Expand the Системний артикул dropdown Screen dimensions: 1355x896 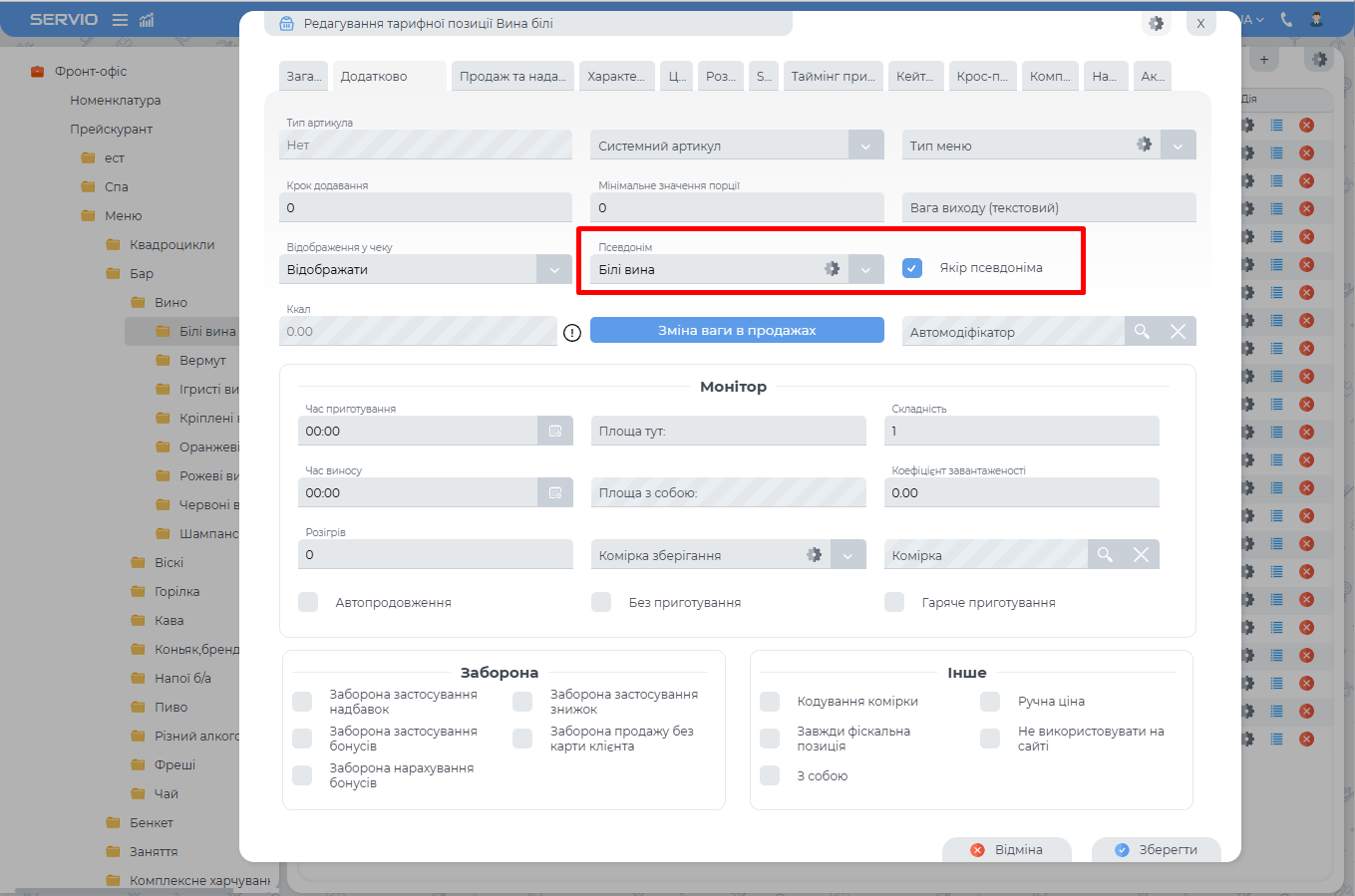(865, 146)
